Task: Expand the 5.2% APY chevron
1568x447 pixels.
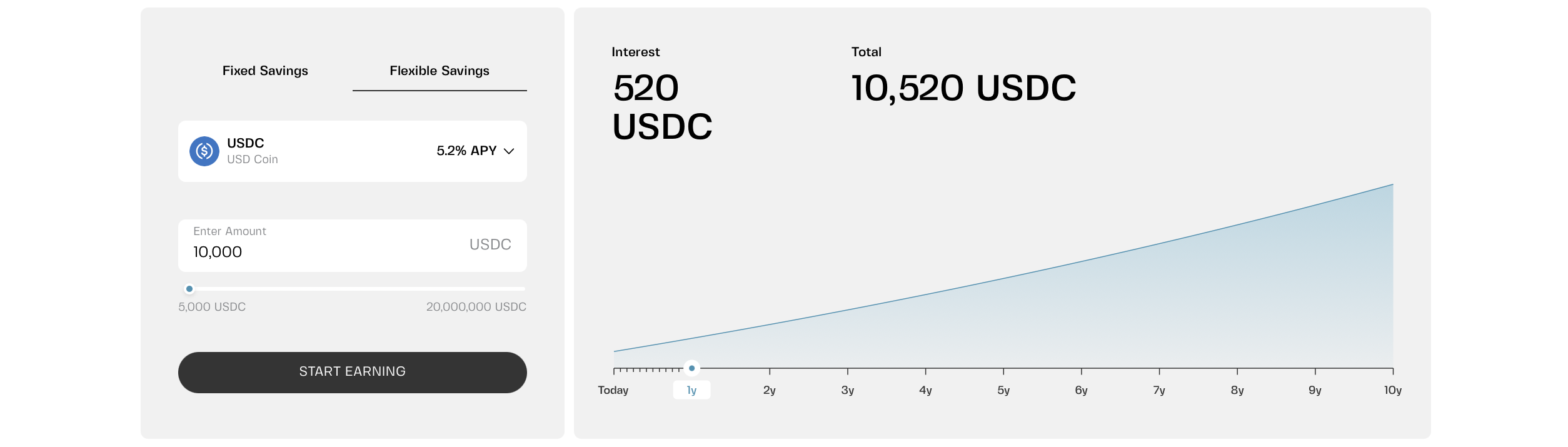Action: click(x=509, y=151)
